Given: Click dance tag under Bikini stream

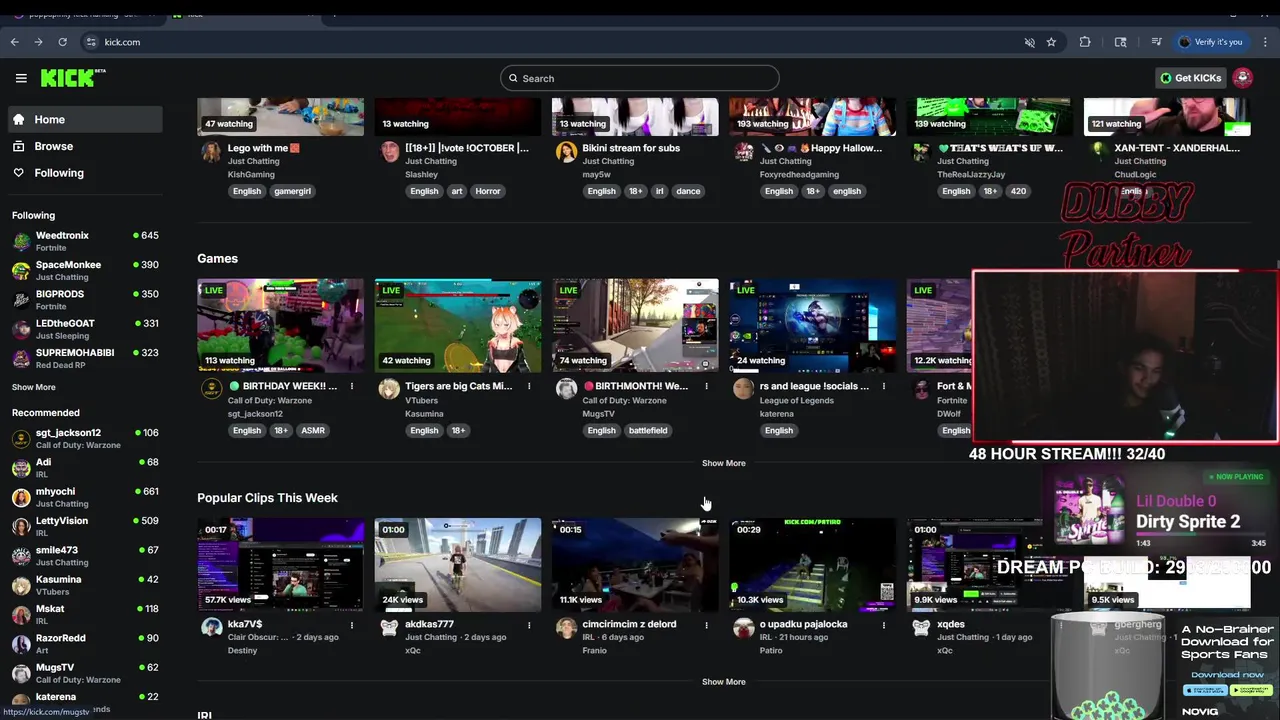Looking at the screenshot, I should tap(688, 191).
